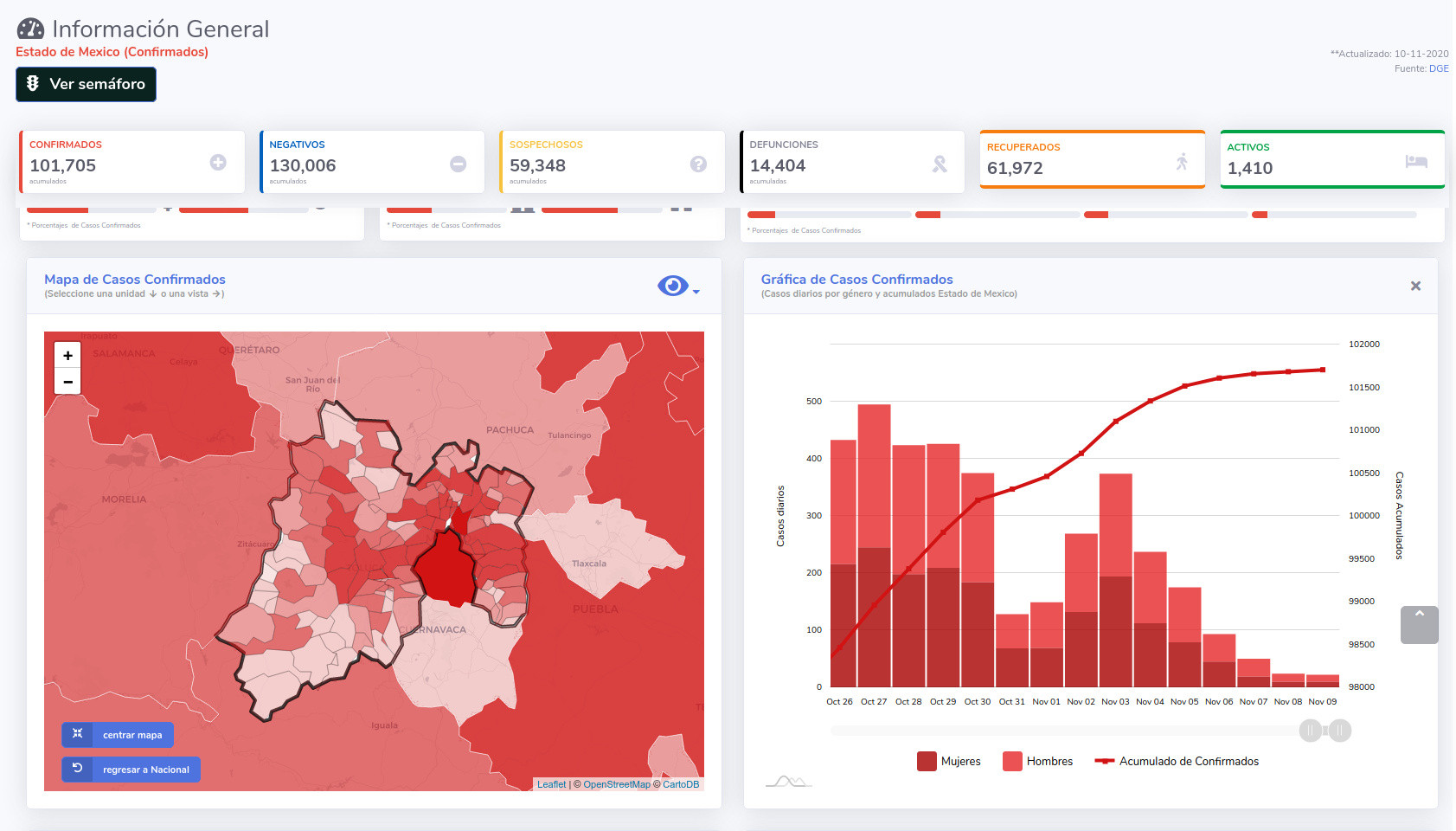The width and height of the screenshot is (1456, 831).
Task: Click regresar a Nacional button
Action: [131, 770]
